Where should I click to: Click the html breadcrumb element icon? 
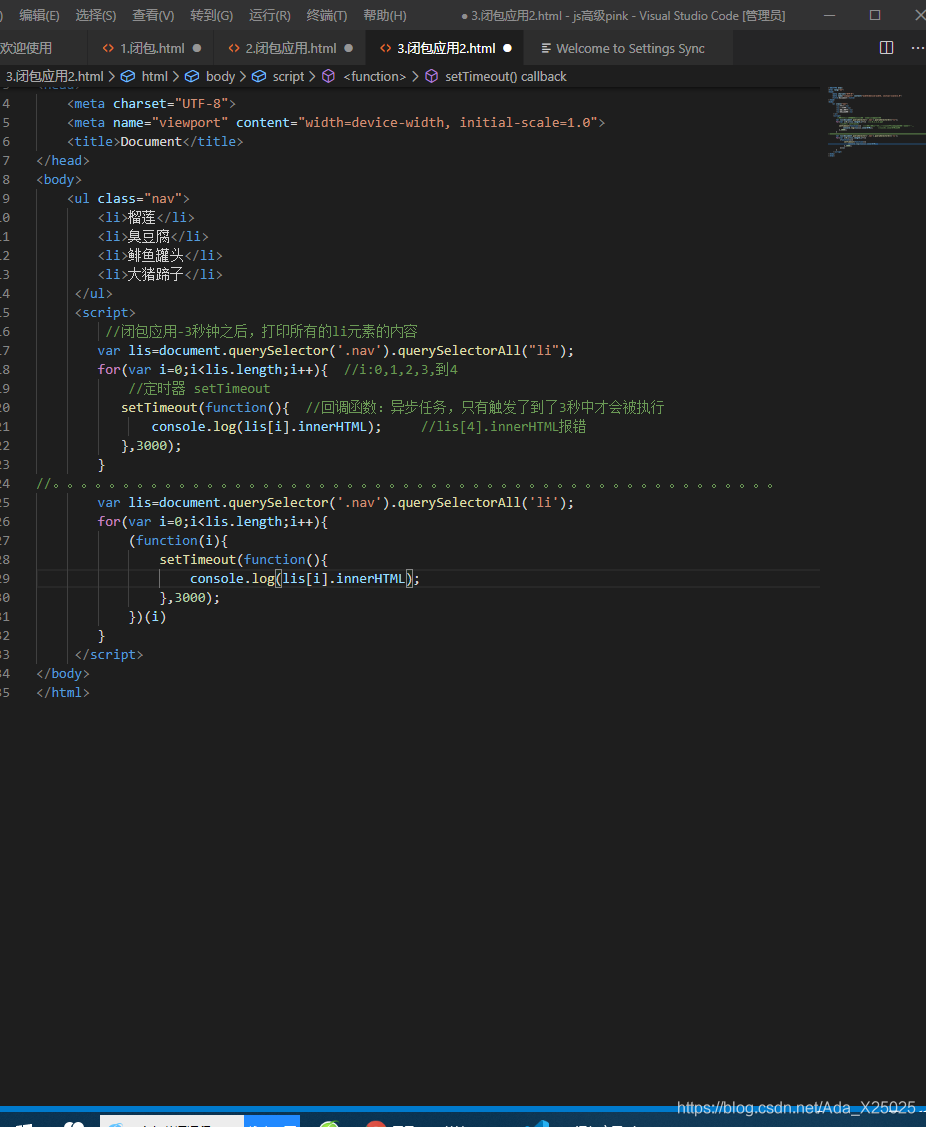click(127, 76)
